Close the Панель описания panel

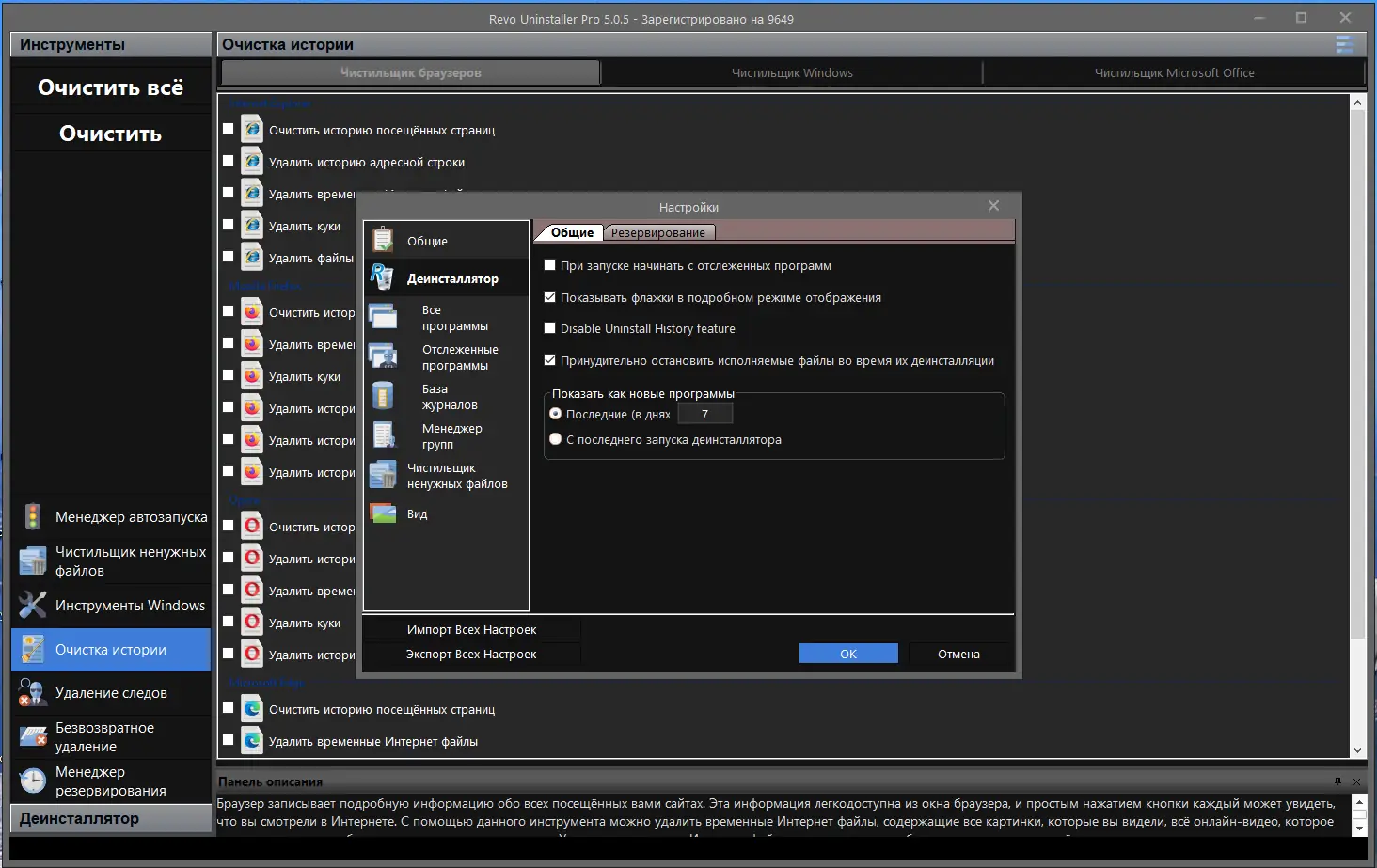(x=1356, y=781)
